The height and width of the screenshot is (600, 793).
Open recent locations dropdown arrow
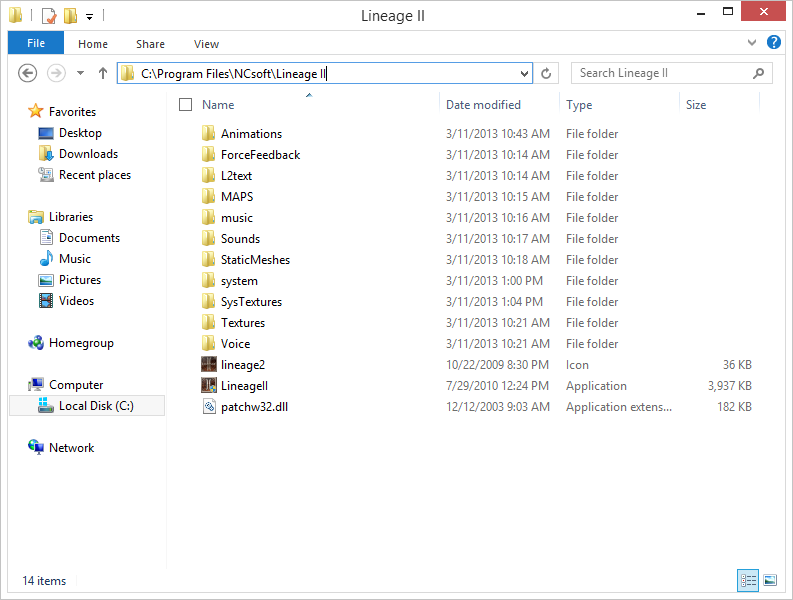(80, 73)
